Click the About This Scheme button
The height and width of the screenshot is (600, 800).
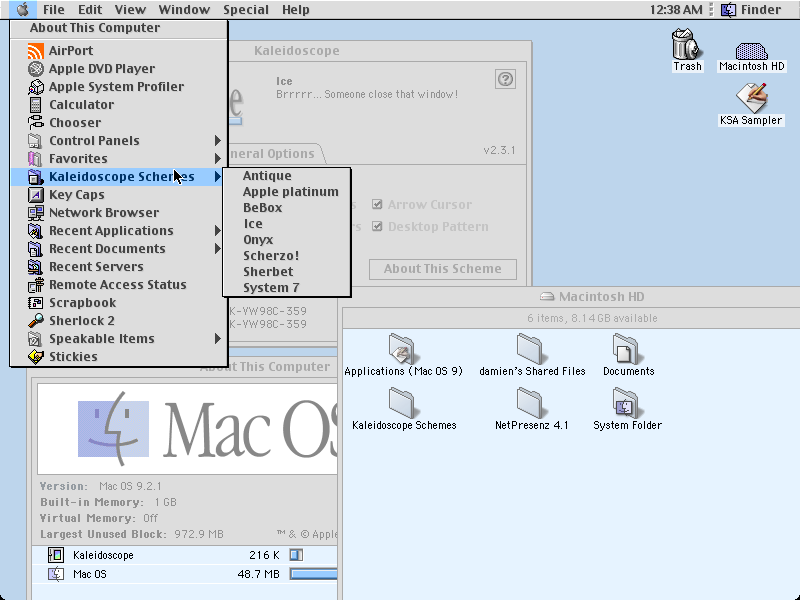[x=442, y=269]
